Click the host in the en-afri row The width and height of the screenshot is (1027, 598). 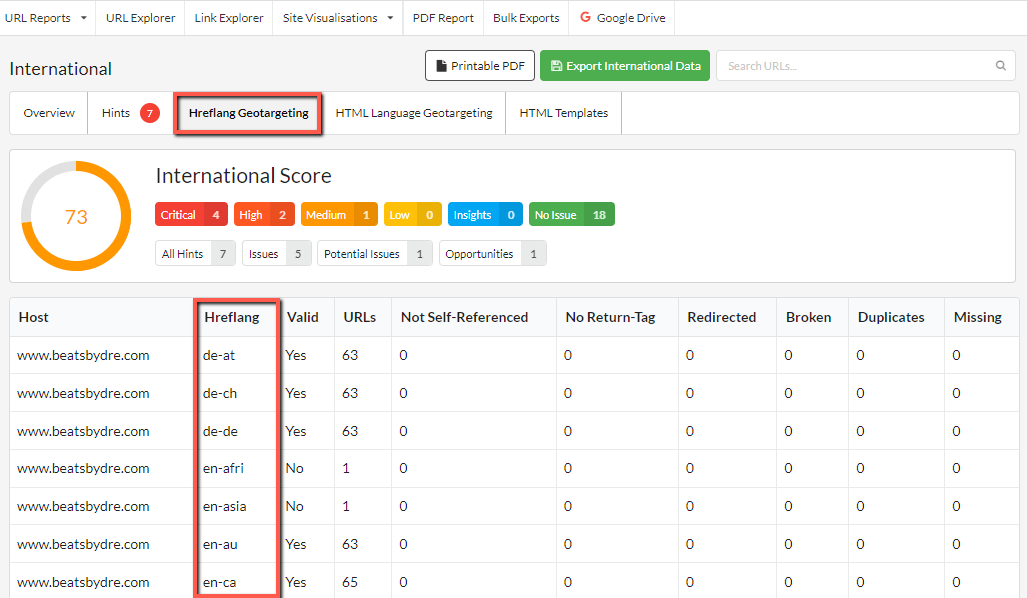pyautogui.click(x=83, y=468)
